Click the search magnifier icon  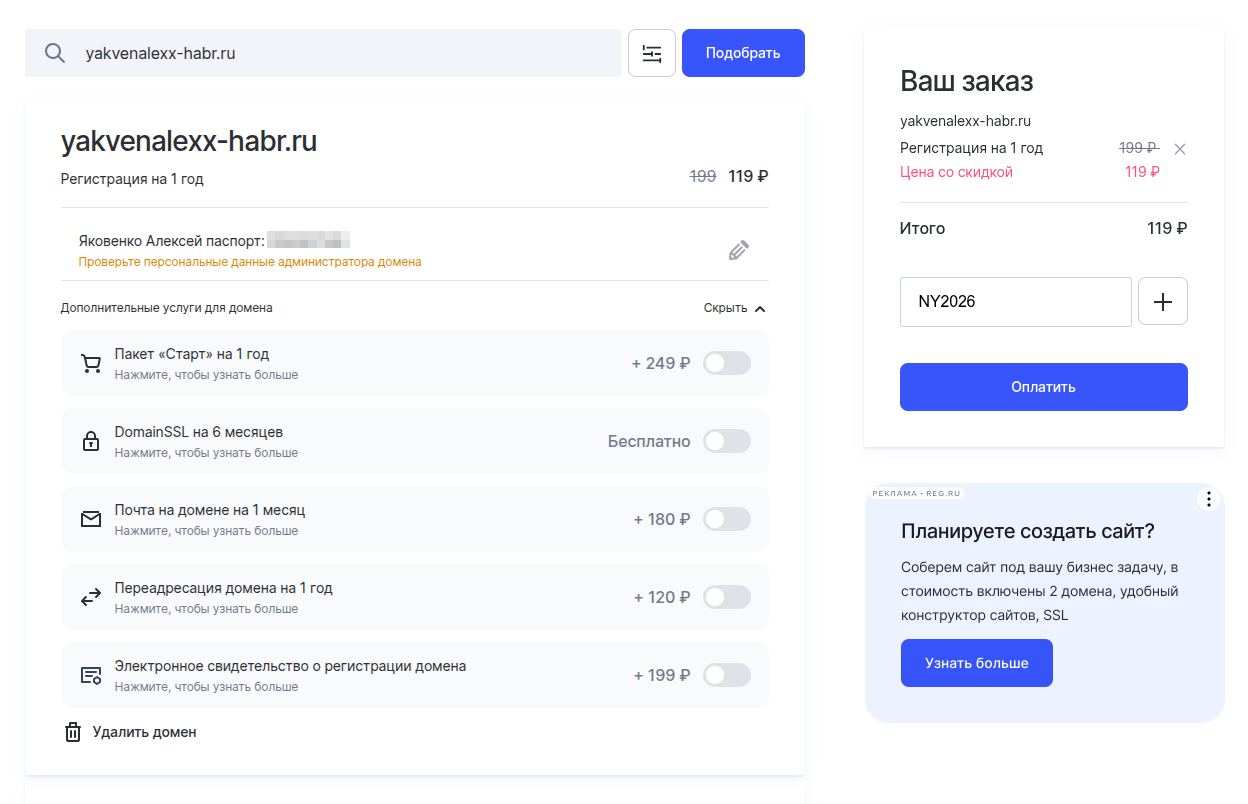point(55,53)
